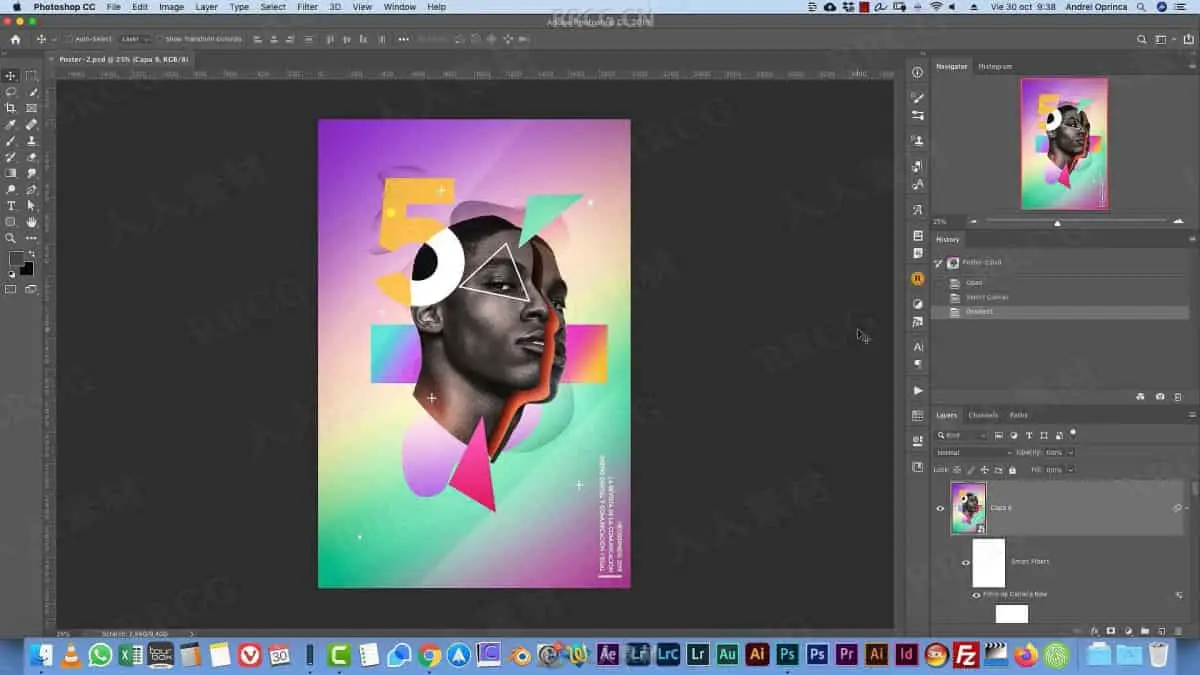Create a new layer from Layers panel footer
The image size is (1200, 675).
(x=1162, y=631)
